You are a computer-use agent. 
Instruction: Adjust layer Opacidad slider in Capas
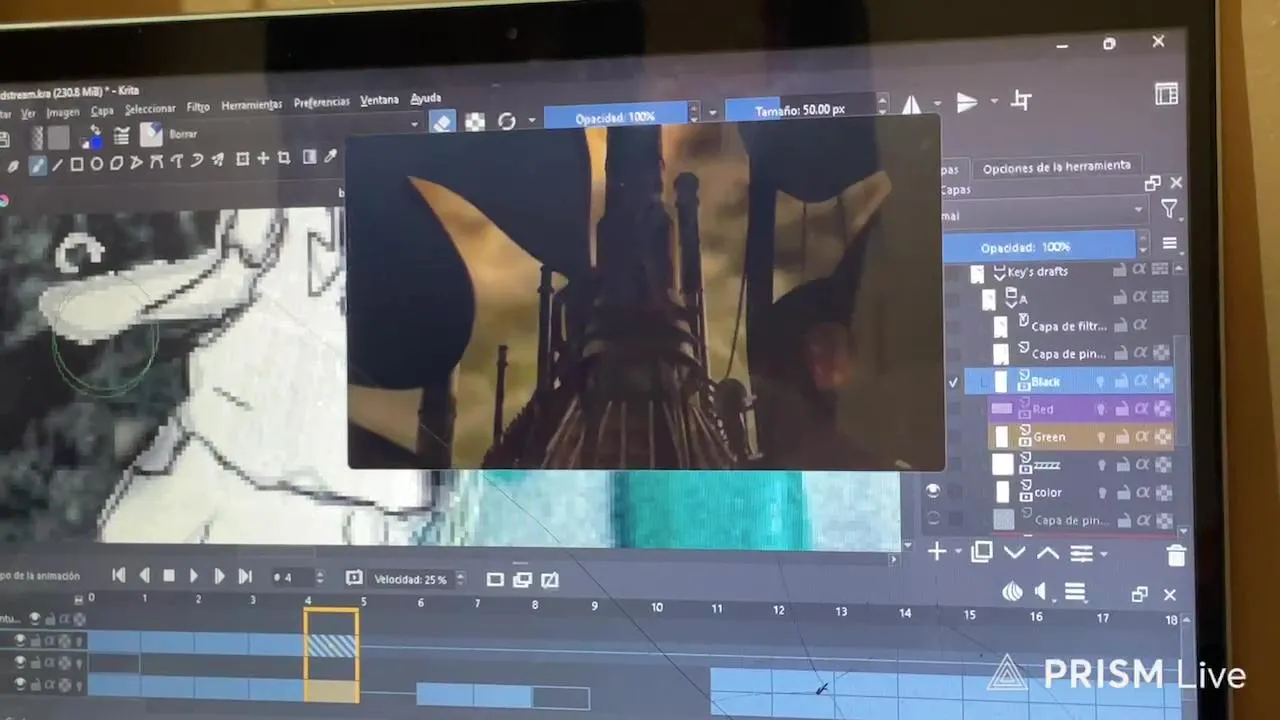(1040, 247)
